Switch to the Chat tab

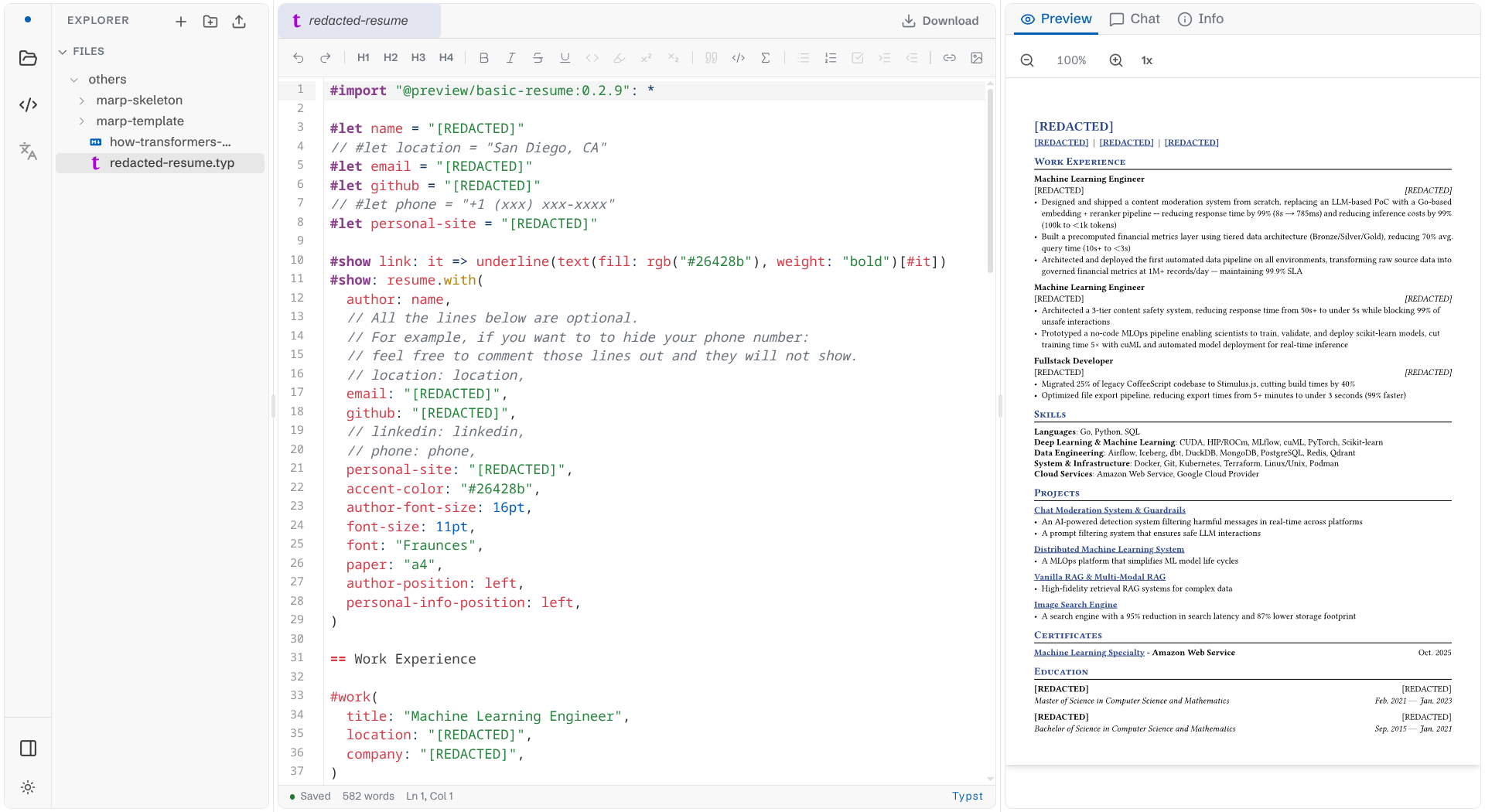tap(1135, 19)
